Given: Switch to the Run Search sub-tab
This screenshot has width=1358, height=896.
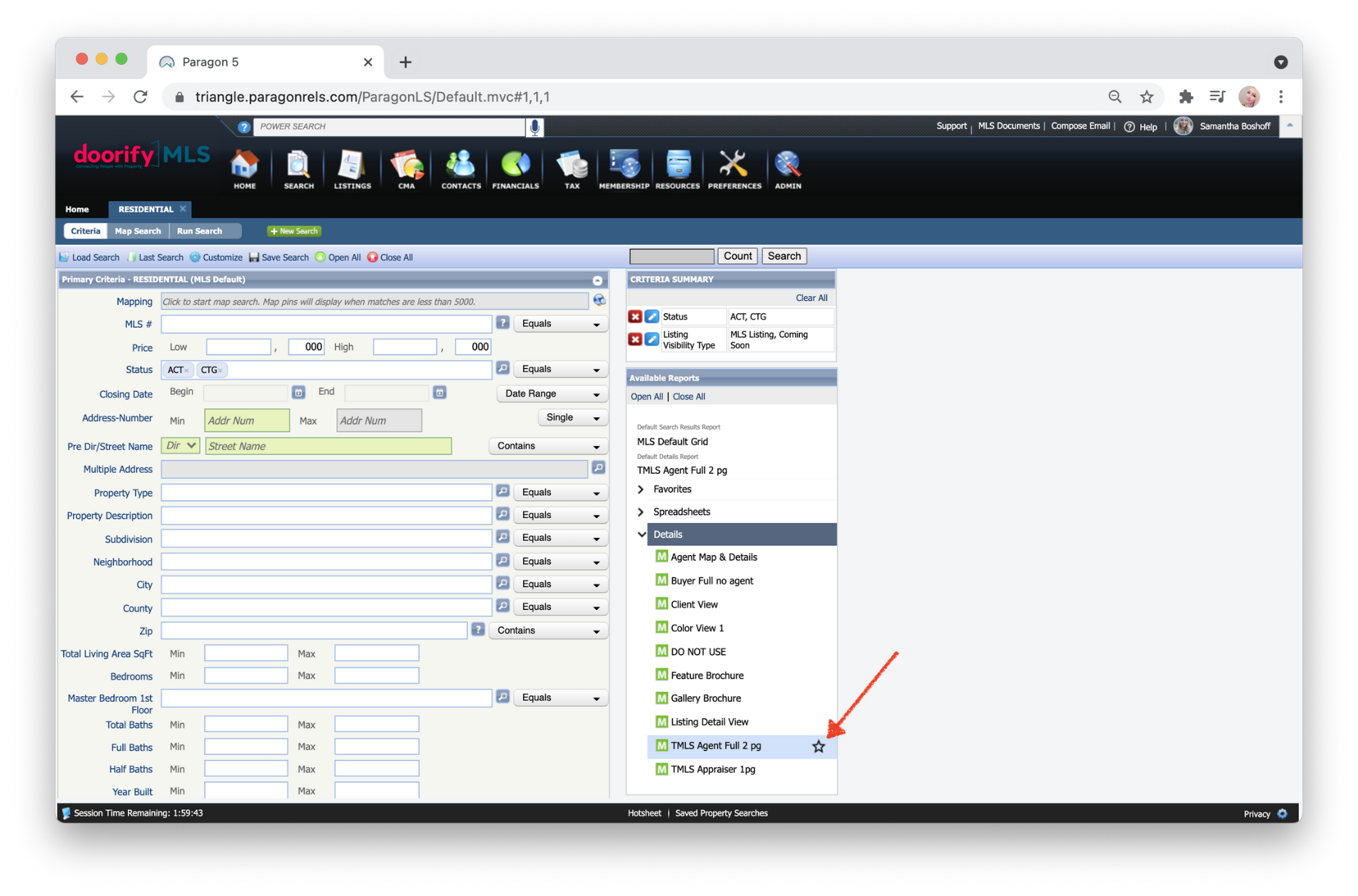Looking at the screenshot, I should 199,231.
